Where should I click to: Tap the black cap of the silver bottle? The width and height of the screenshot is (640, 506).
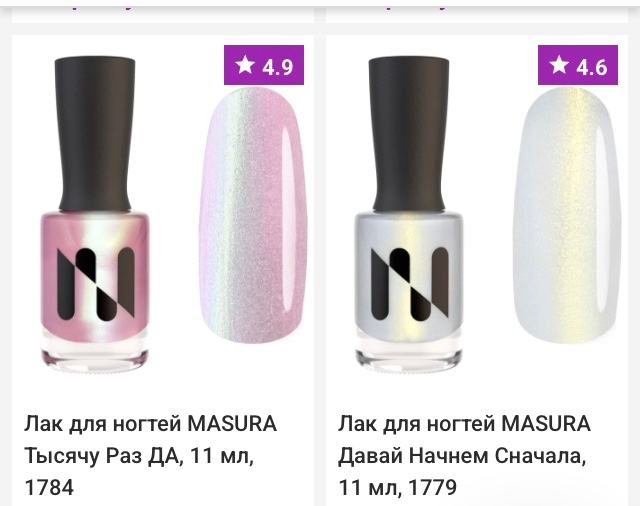pyautogui.click(x=409, y=134)
